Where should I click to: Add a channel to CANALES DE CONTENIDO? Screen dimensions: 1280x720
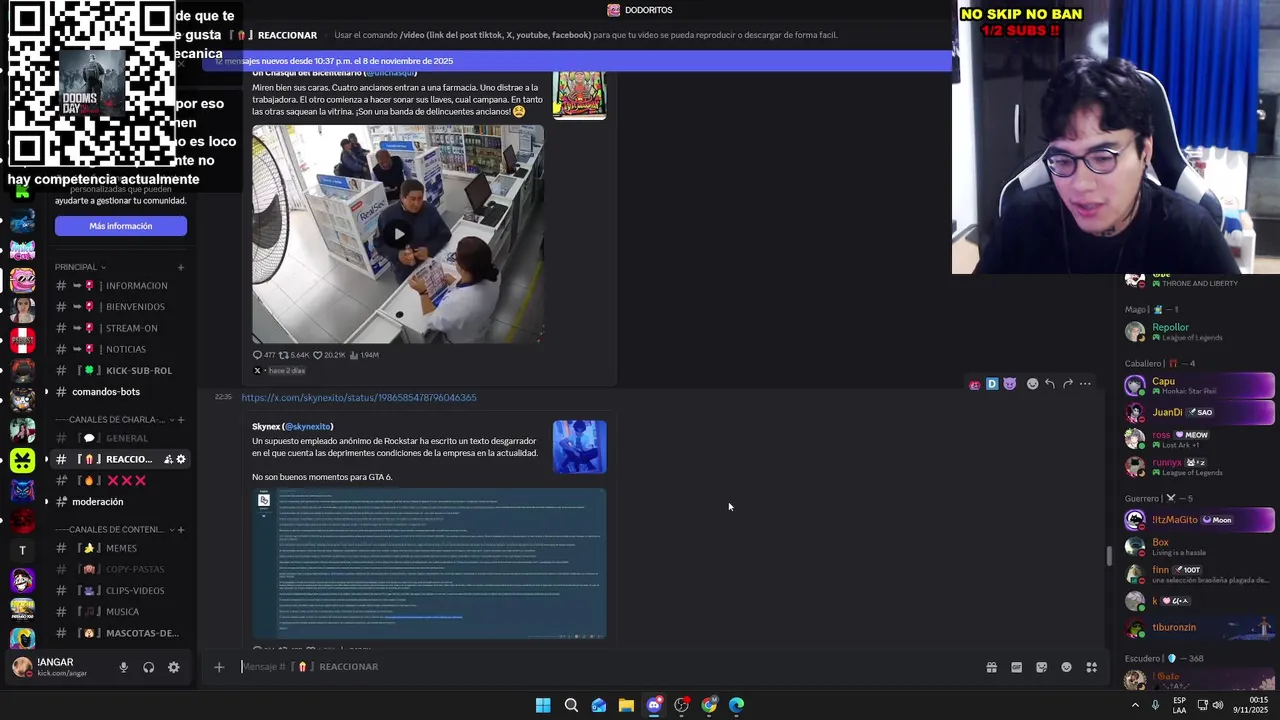[182, 529]
